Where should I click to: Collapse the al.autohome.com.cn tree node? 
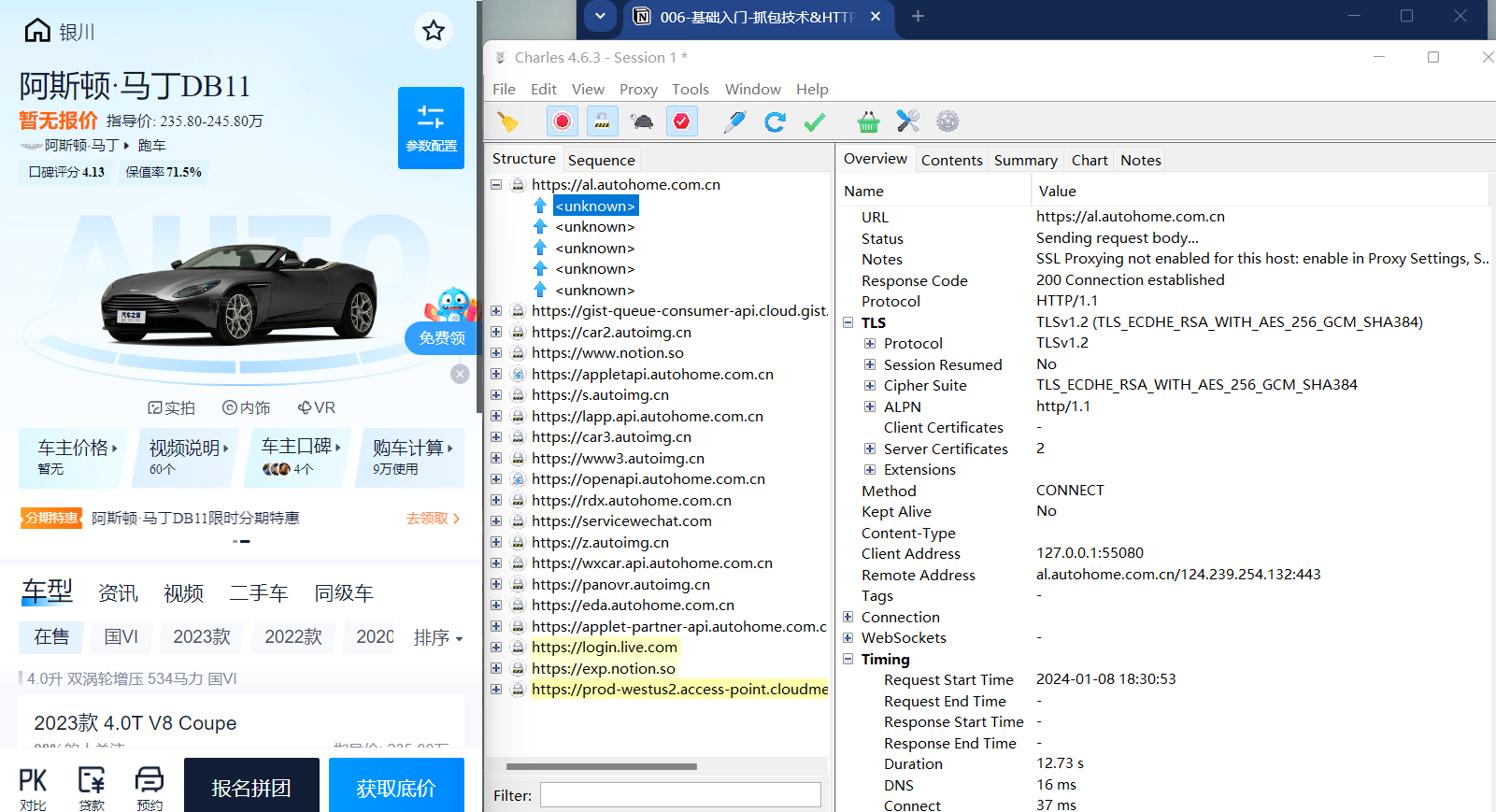(x=496, y=185)
